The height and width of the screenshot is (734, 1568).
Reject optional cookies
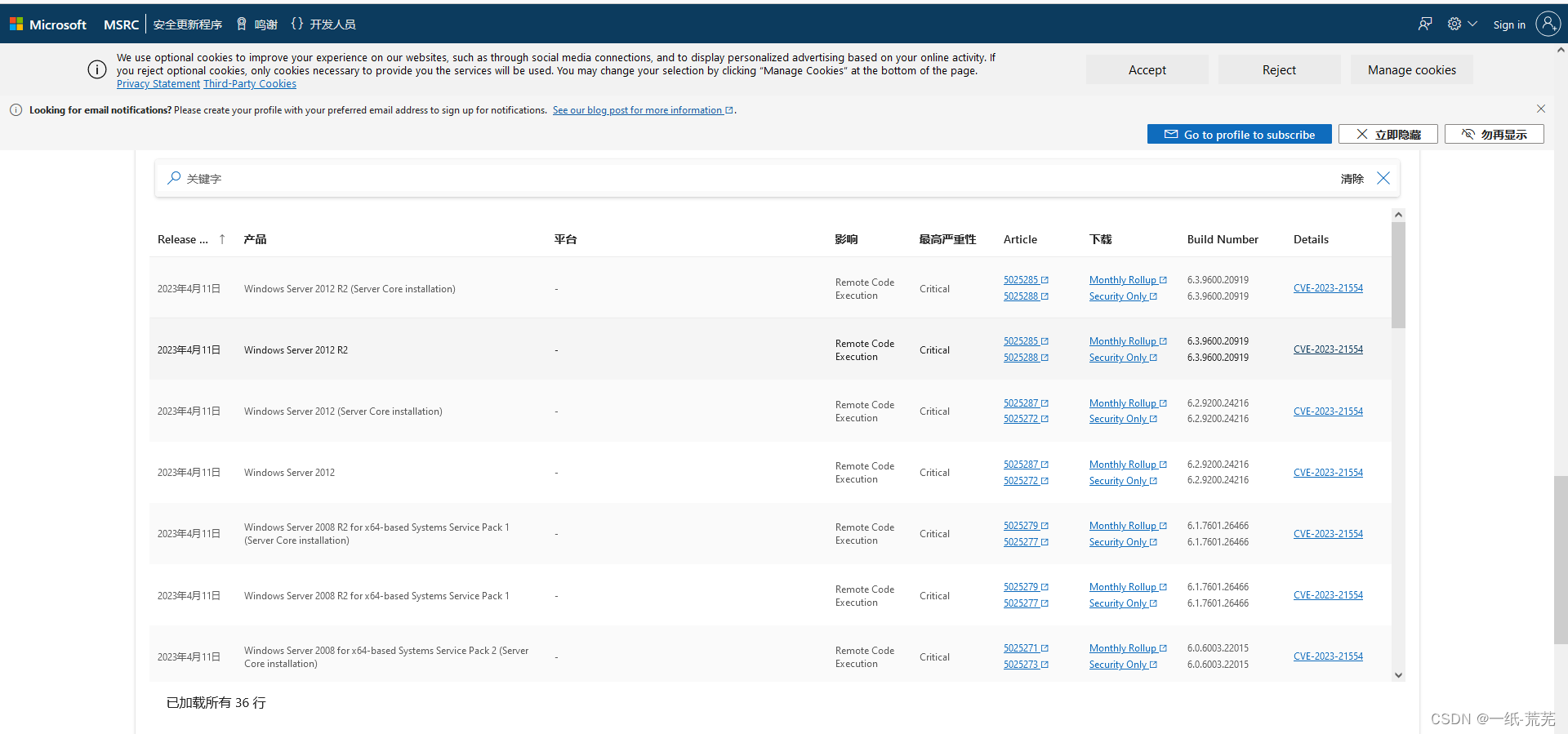coord(1279,69)
